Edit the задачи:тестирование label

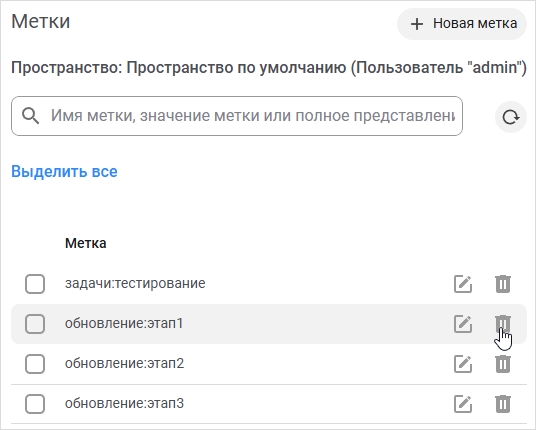tap(463, 284)
